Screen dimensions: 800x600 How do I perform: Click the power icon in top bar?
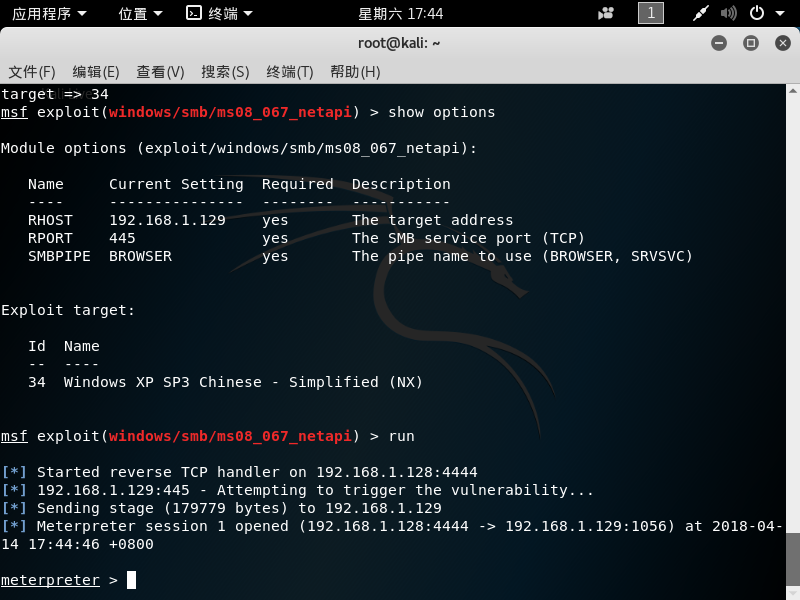pyautogui.click(x=757, y=13)
